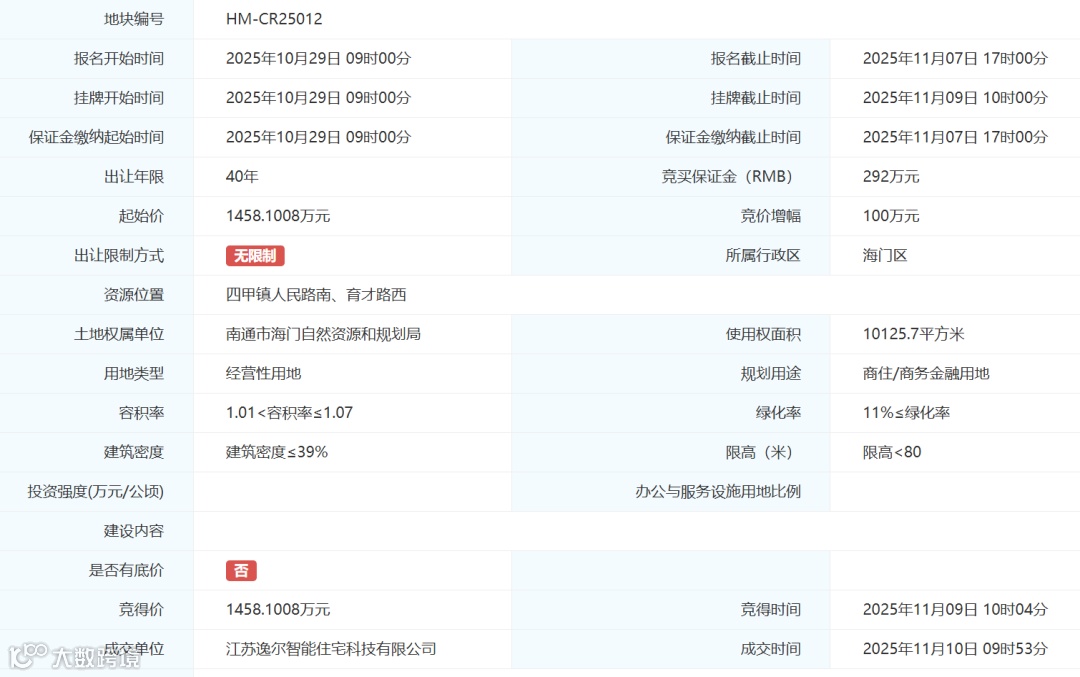The width and height of the screenshot is (1080, 677).
Task: Click the 保证金缴纳截止时间 date value
Action: (x=955, y=137)
